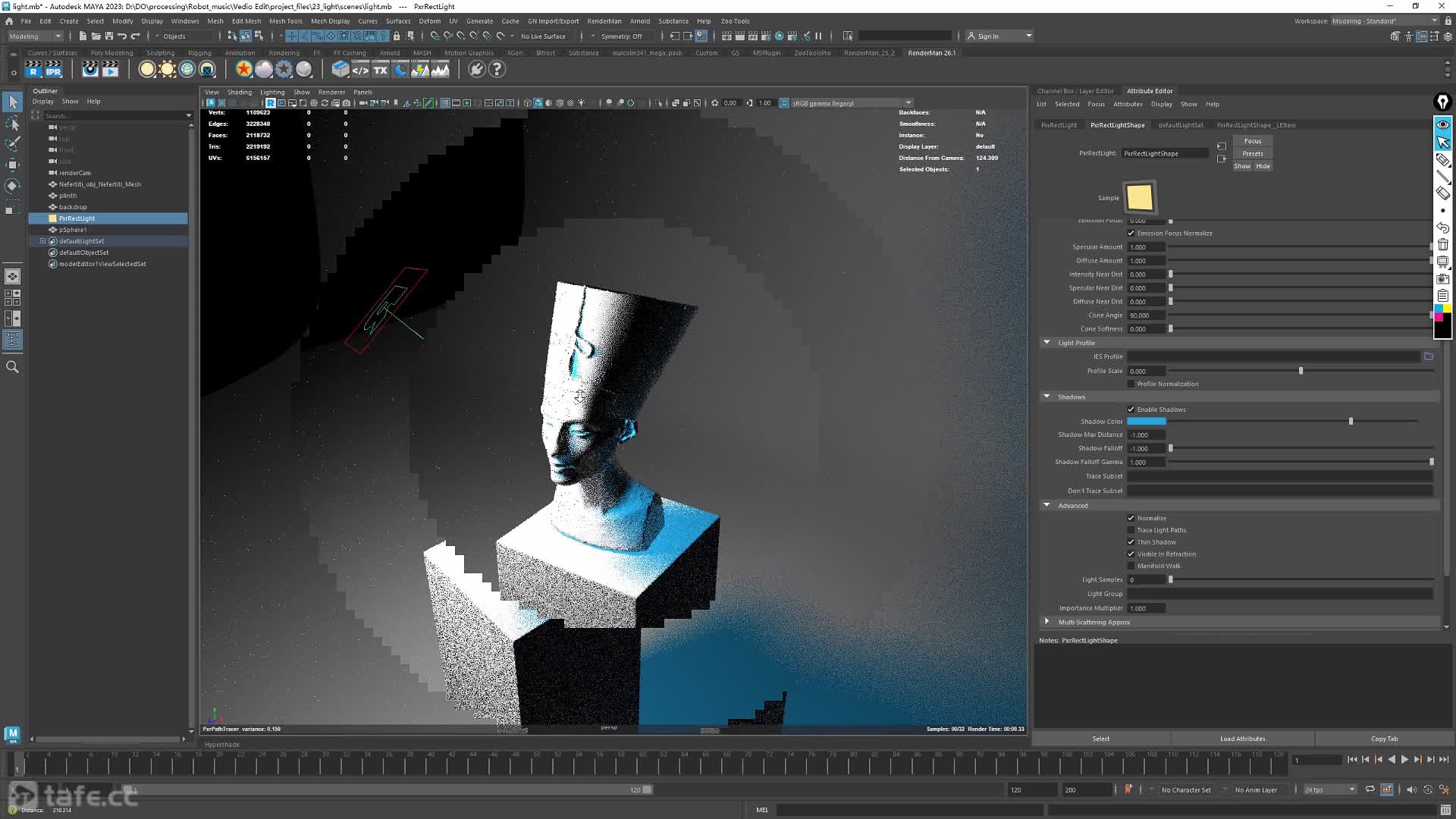Click the undo arrow in the white annotation toolbar
This screenshot has width=1456, height=819.
1442,227
